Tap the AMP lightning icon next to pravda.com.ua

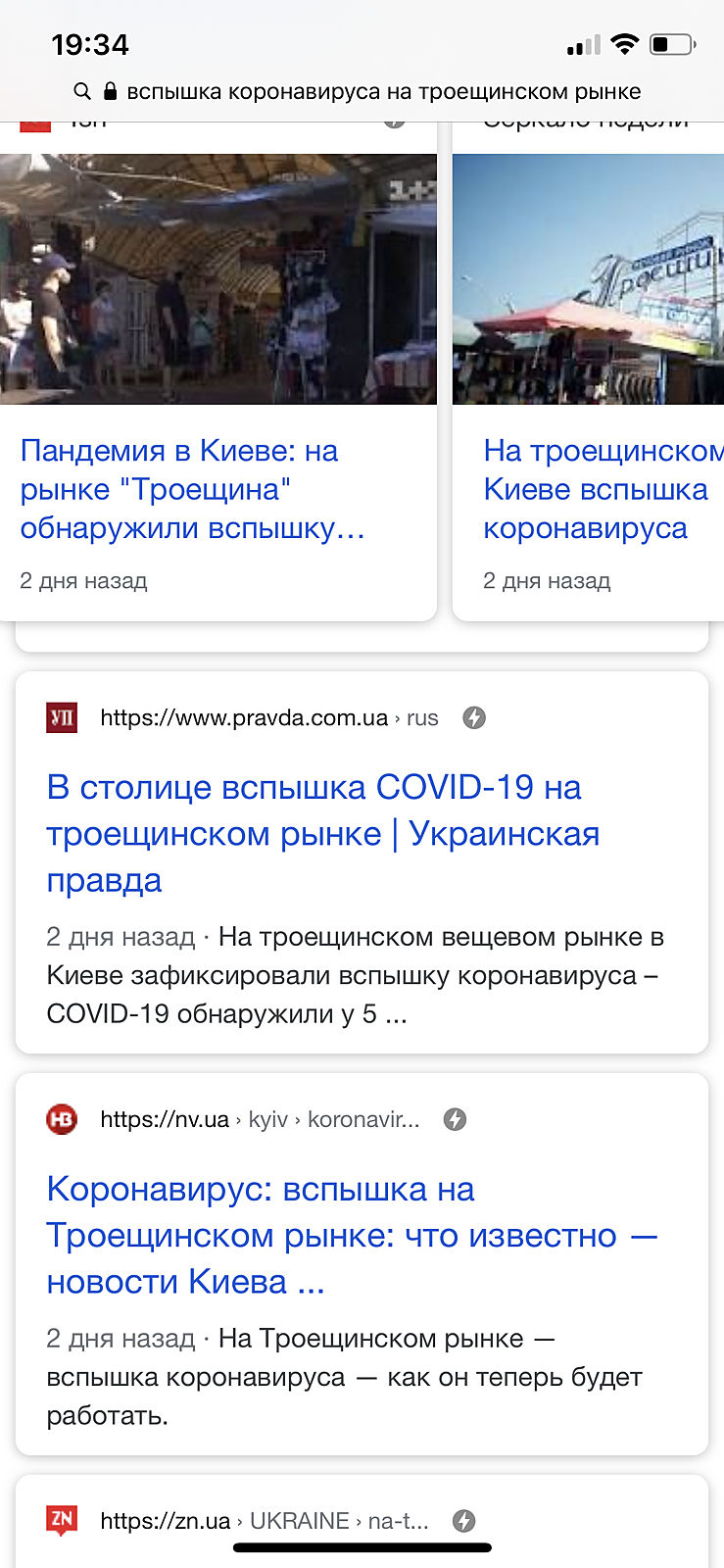(x=474, y=717)
